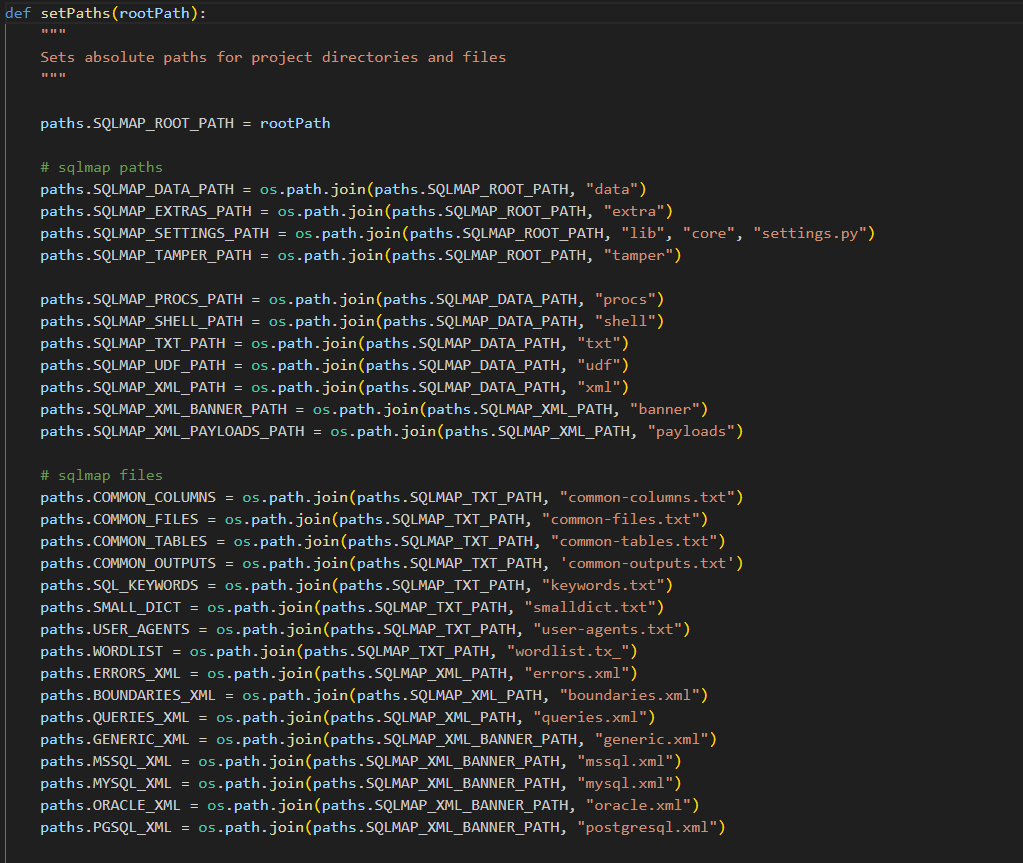Click the assigned name paths.COMMON_TABLES
The width and height of the screenshot is (1023, 863).
click(x=124, y=541)
